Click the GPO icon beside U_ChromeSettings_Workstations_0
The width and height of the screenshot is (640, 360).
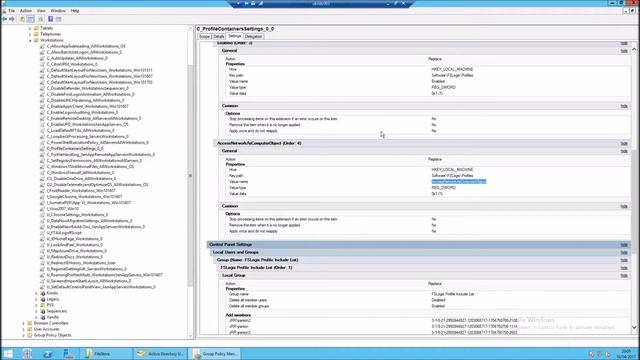click(42, 215)
